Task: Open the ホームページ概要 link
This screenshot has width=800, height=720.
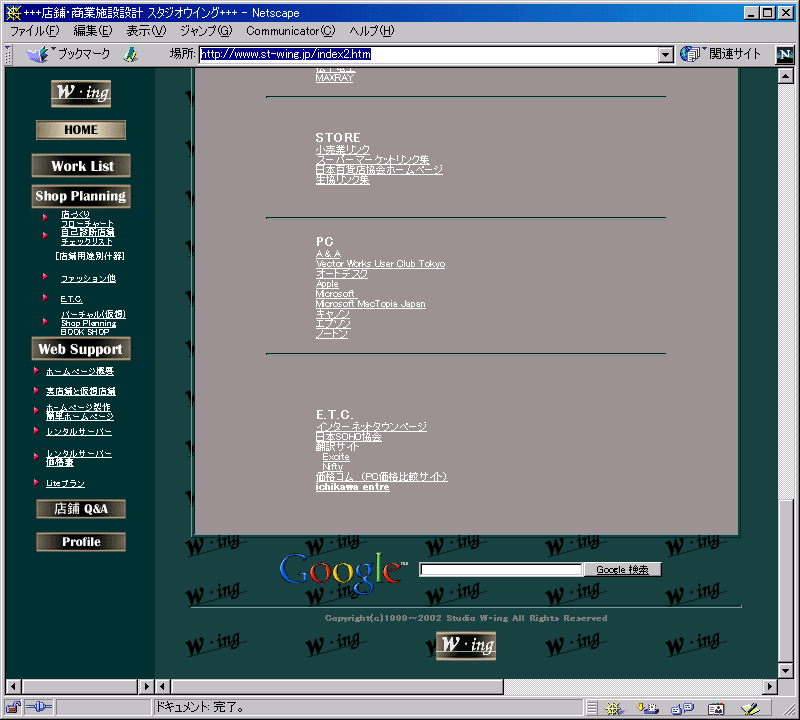Action: [80, 371]
